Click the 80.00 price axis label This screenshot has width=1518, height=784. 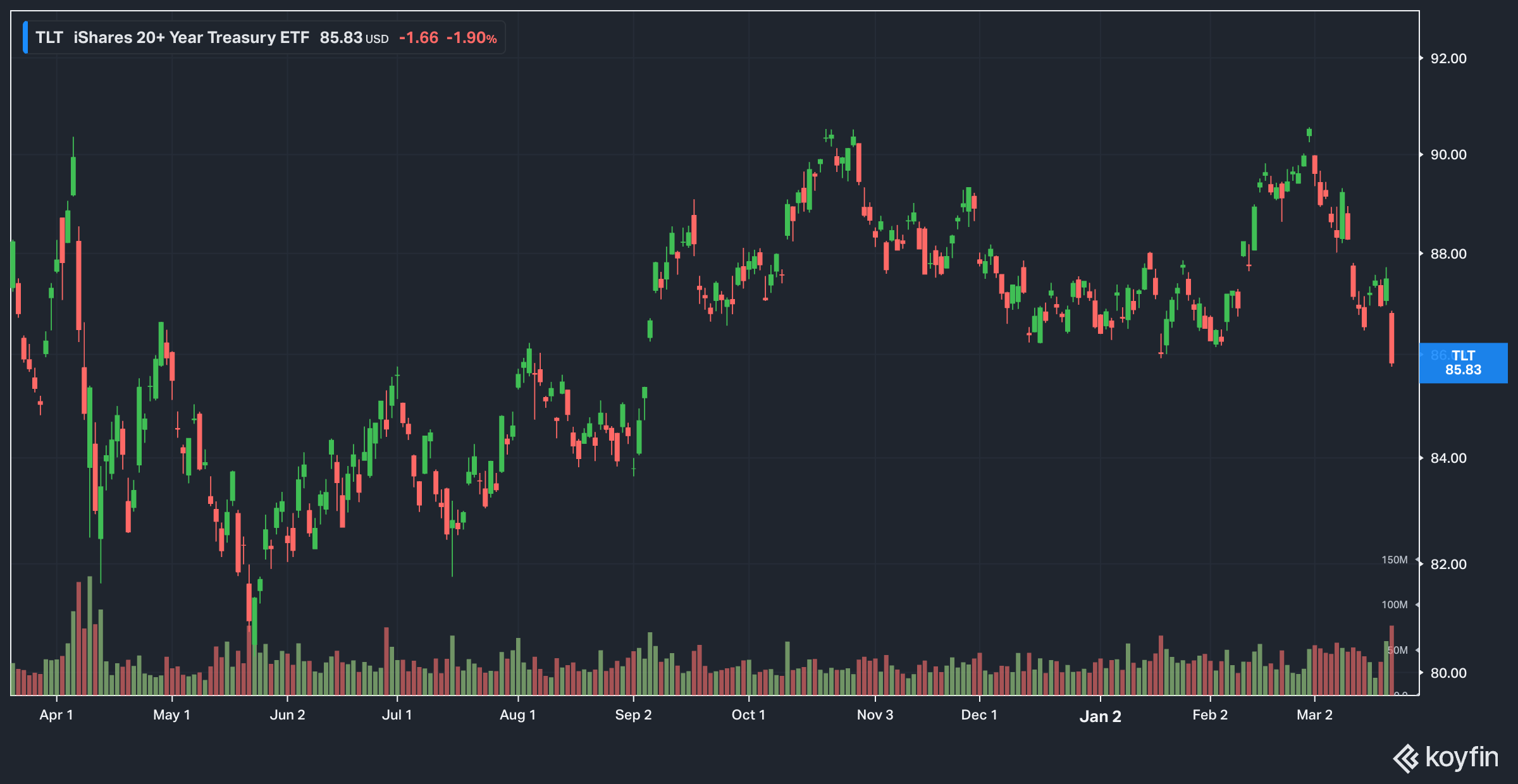(x=1448, y=673)
